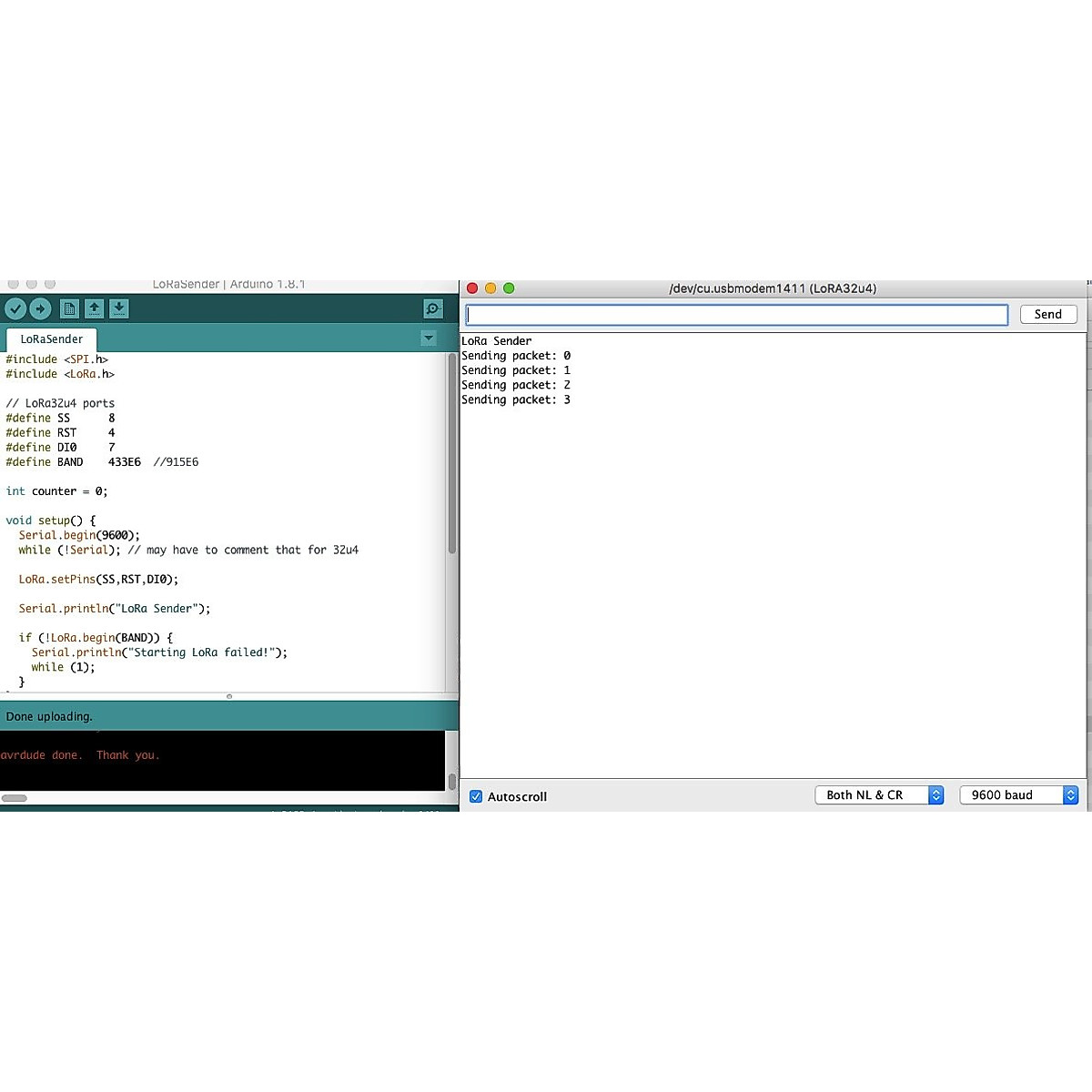Screen dimensions: 1092x1092
Task: Focus the serial monitor input field
Action: [x=736, y=315]
